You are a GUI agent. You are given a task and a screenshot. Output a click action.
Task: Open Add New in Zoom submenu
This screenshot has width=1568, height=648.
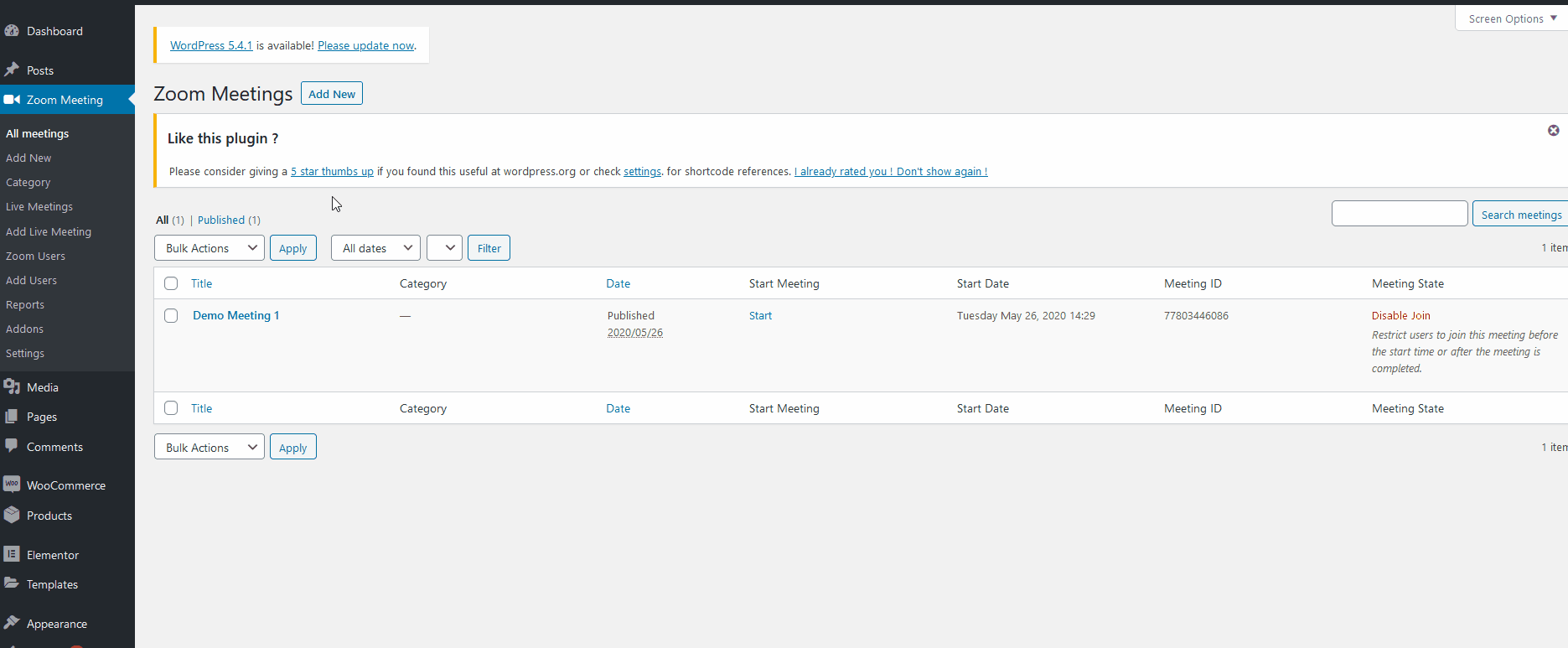[28, 158]
